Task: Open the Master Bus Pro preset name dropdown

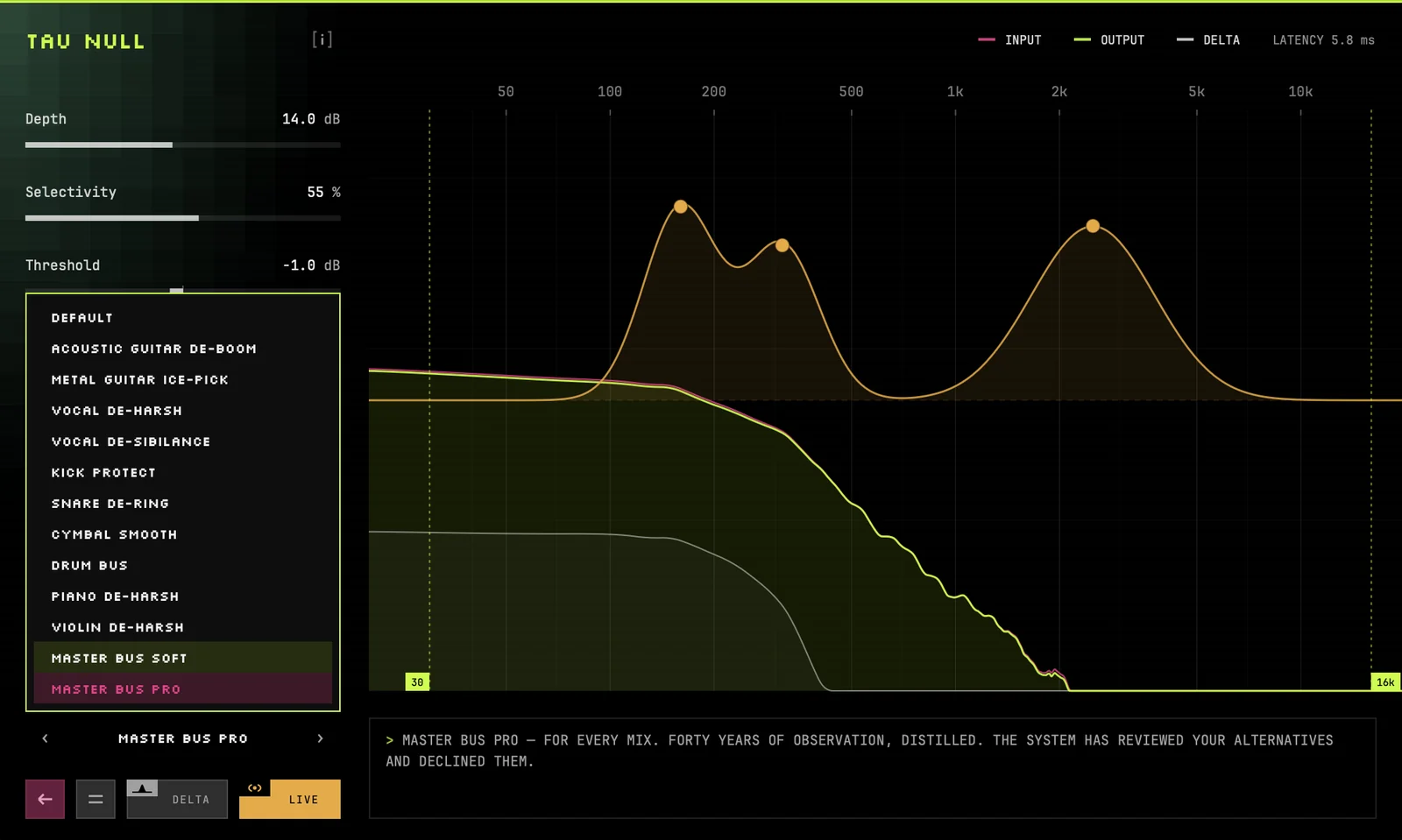Action: pos(183,738)
